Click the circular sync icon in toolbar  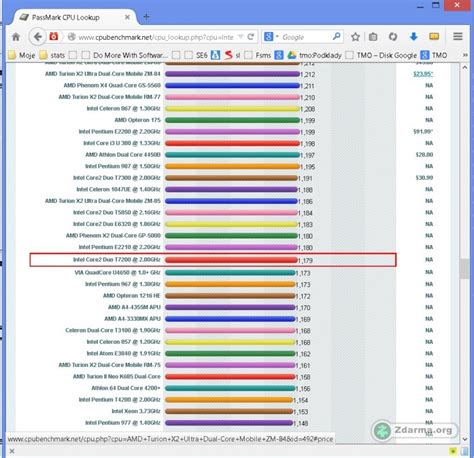pyautogui.click(x=393, y=37)
